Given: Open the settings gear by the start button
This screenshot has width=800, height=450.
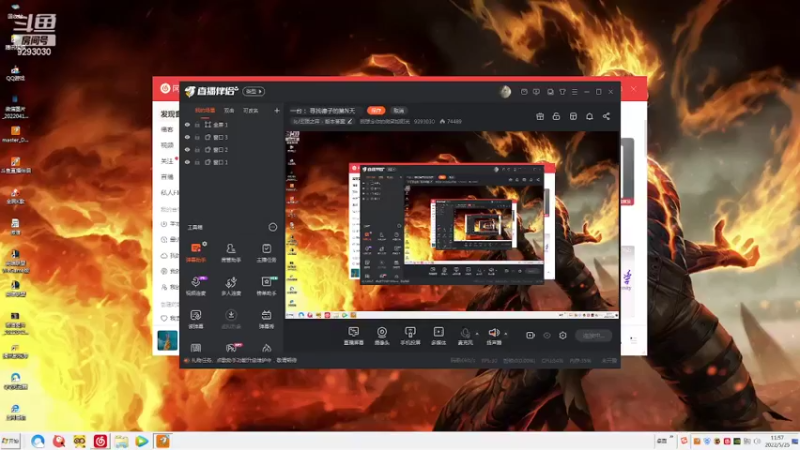Looking at the screenshot, I should 563,335.
